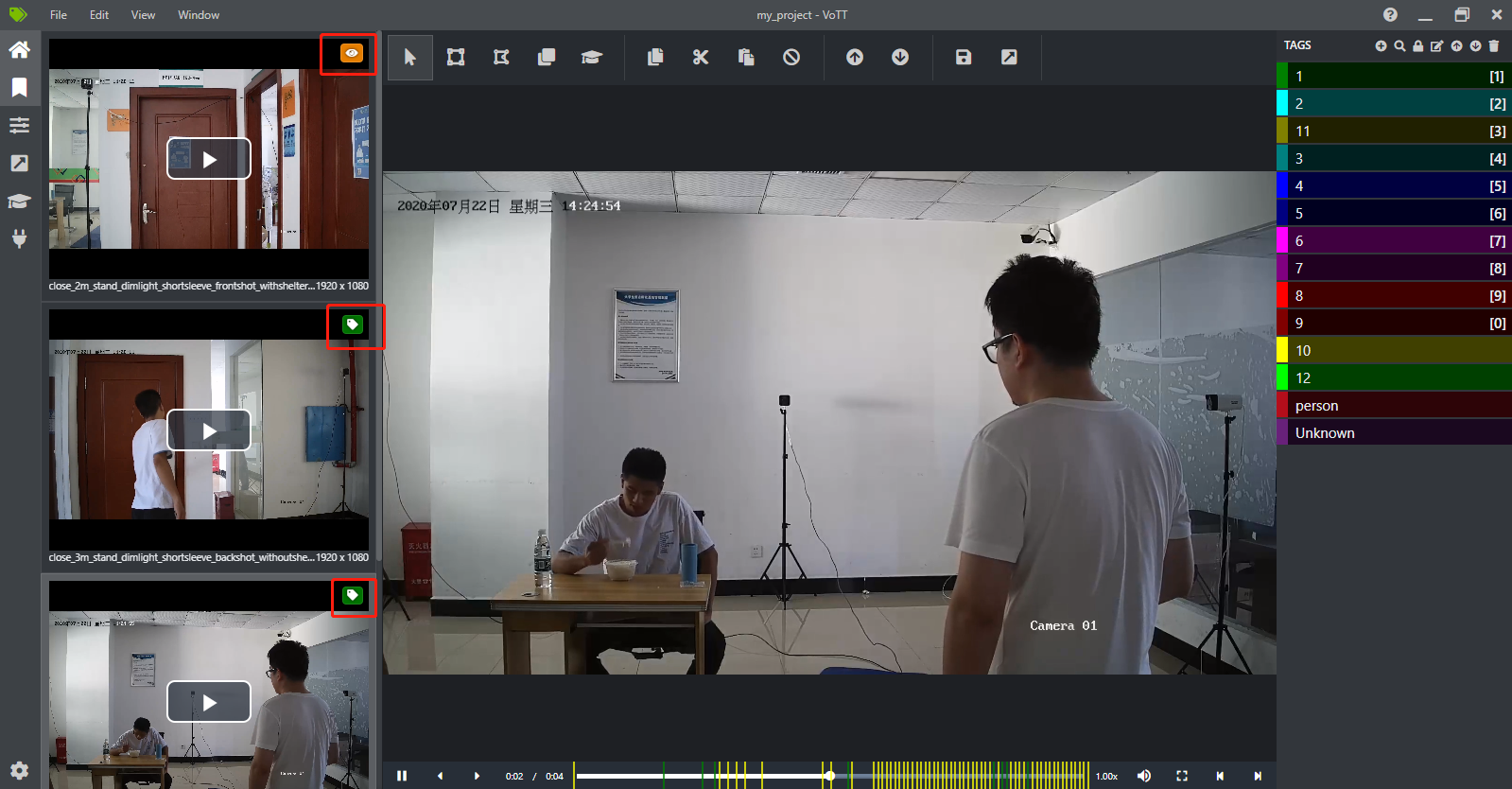The image size is (1512, 789).
Task: Open the third video thumbnail with seated man
Action: point(209,702)
